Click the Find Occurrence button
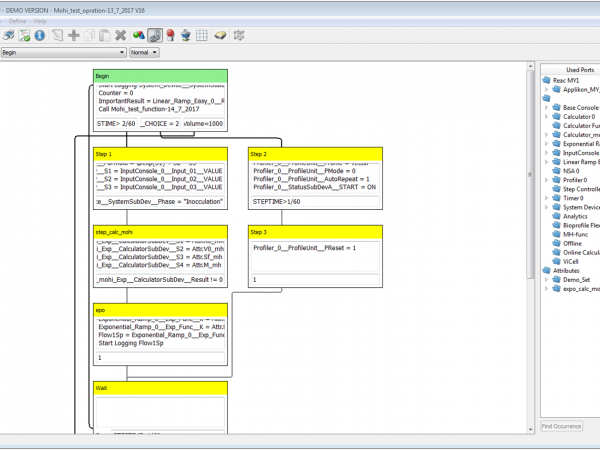Image resolution: width=600 pixels, height=450 pixels. click(561, 426)
